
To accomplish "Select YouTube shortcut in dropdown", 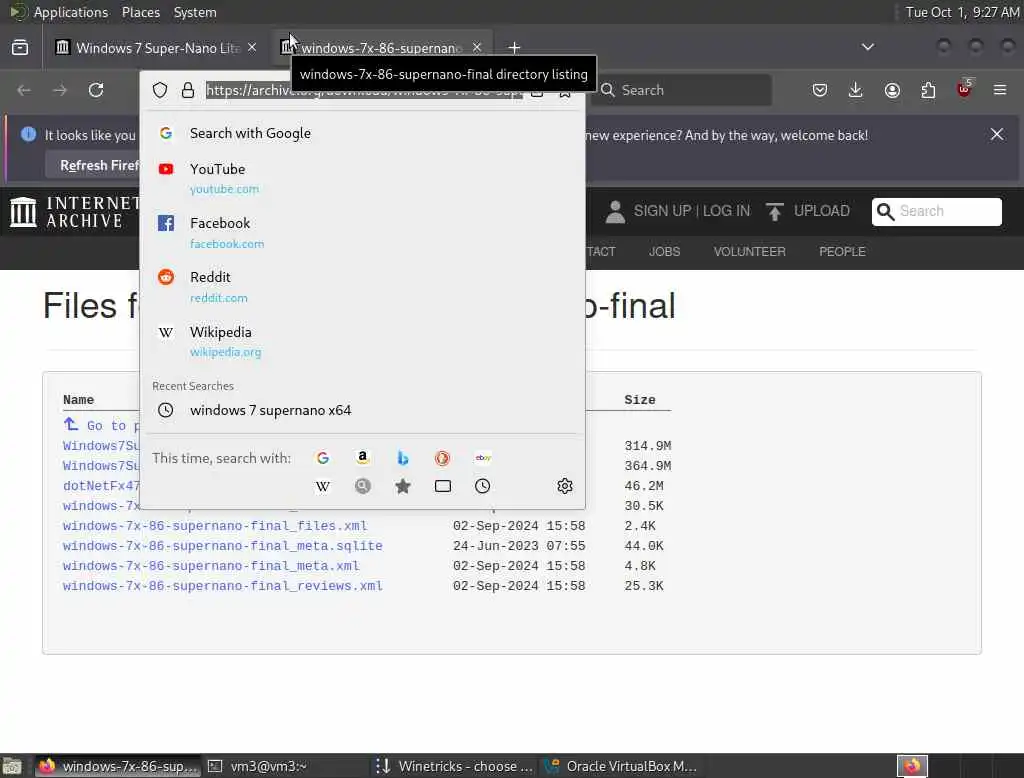I will [362, 178].
